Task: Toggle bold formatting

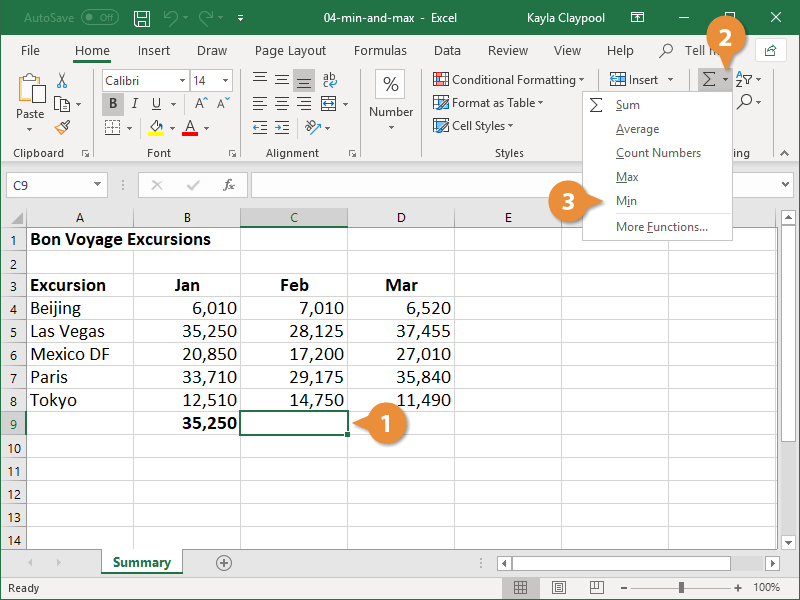Action: [113, 103]
